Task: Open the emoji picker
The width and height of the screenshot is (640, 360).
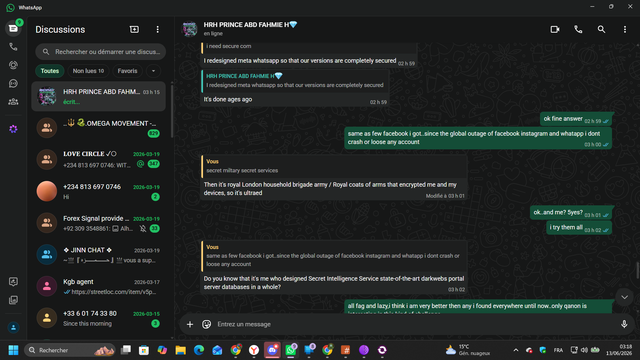Action: [207, 324]
